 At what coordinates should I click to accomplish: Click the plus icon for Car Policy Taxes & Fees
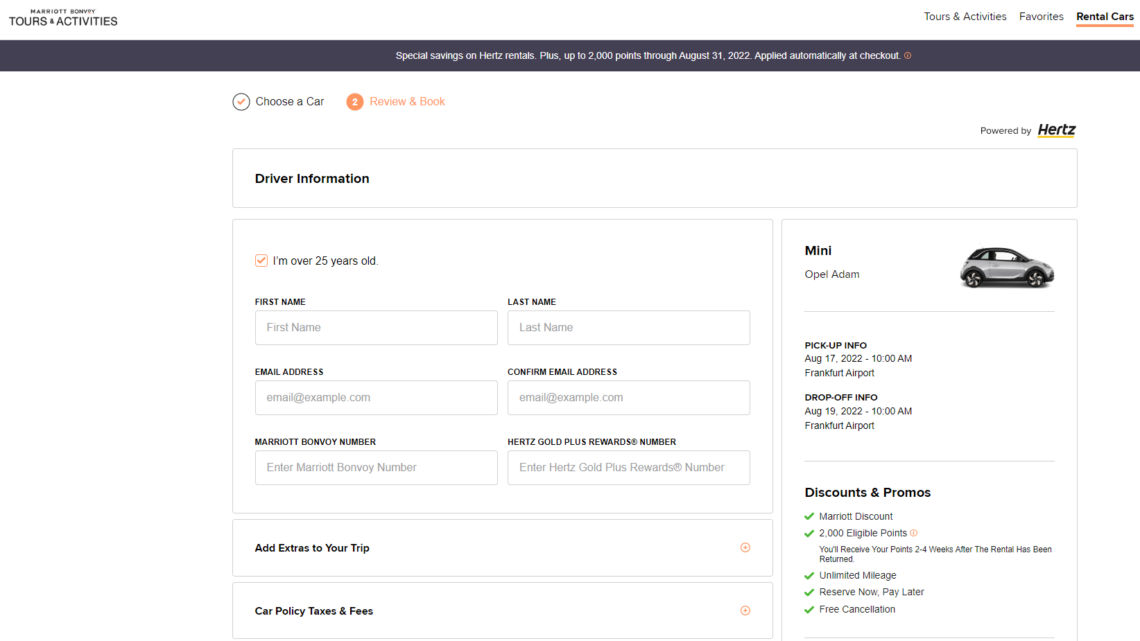click(x=745, y=611)
